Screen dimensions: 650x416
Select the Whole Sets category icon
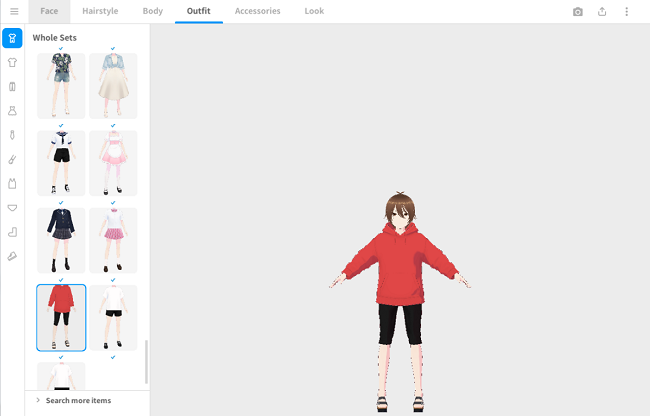click(12, 38)
